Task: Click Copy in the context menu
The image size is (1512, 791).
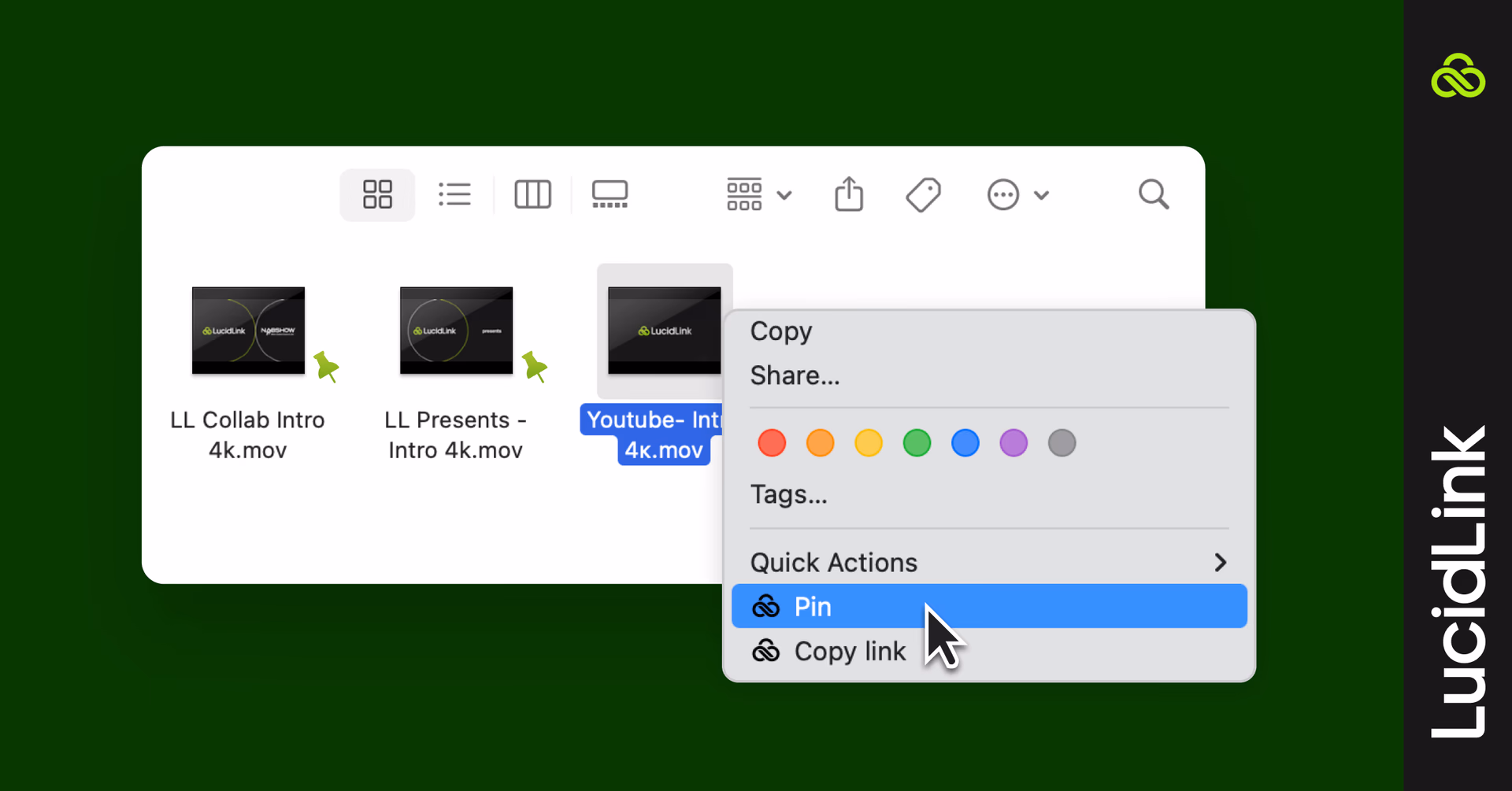Action: (x=780, y=331)
